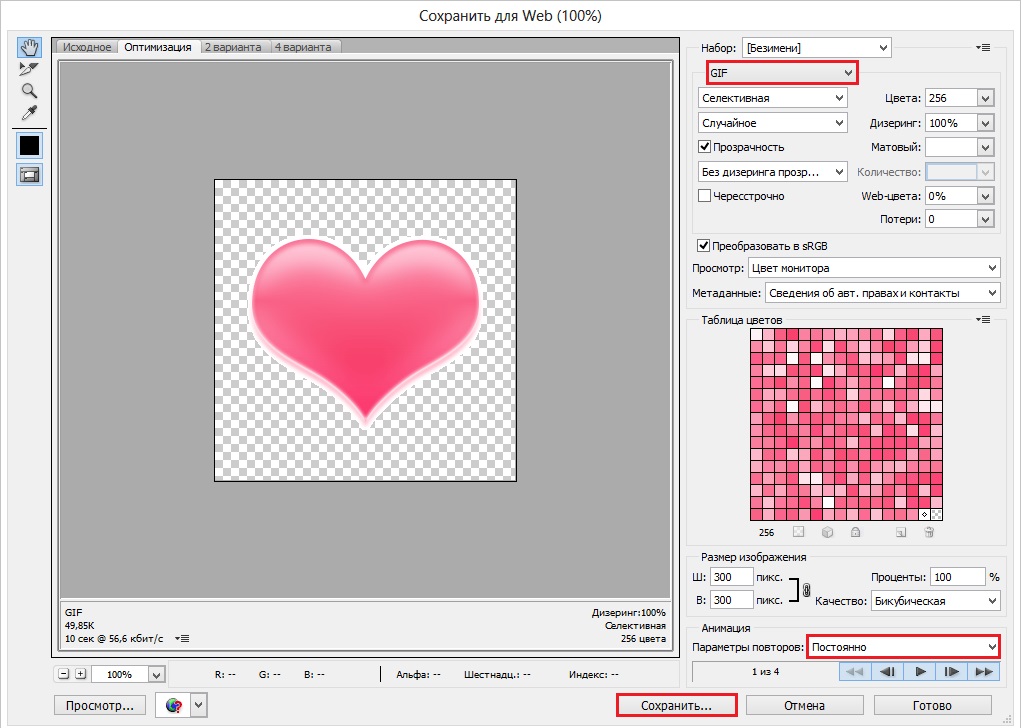This screenshot has width=1021, height=728.
Task: Click the browser preview globe icon
Action: [x=173, y=705]
